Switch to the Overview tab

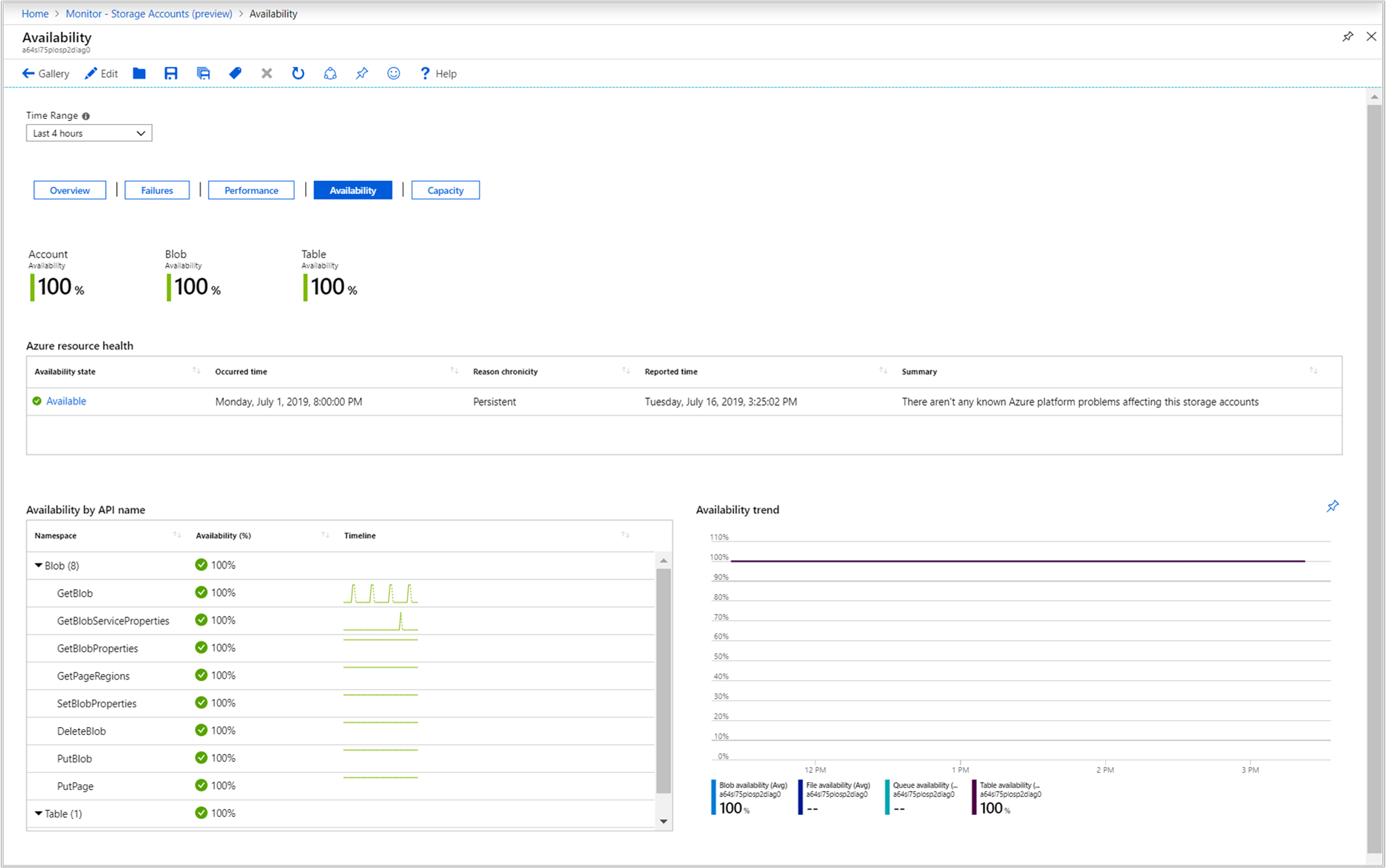70,190
